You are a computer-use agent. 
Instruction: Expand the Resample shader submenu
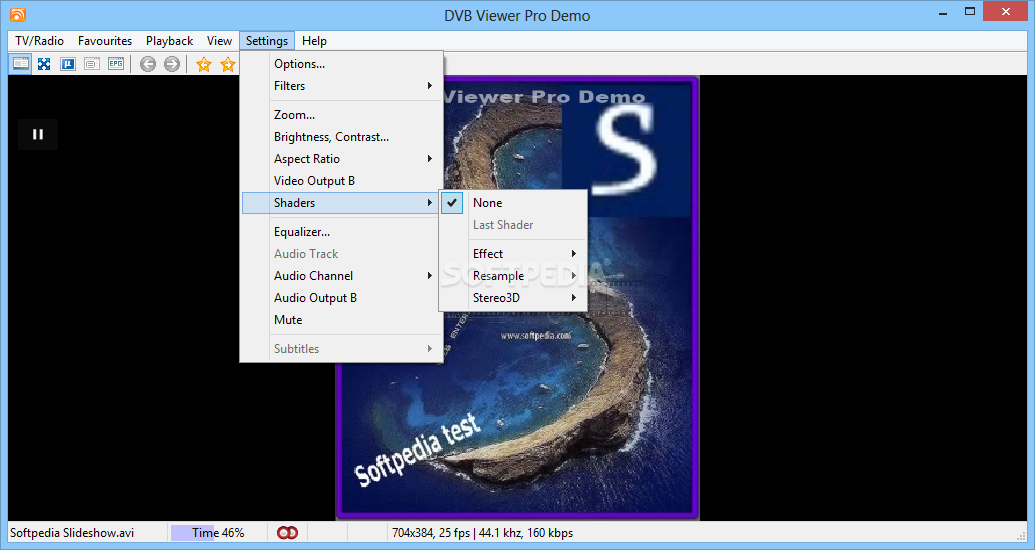pyautogui.click(x=514, y=275)
